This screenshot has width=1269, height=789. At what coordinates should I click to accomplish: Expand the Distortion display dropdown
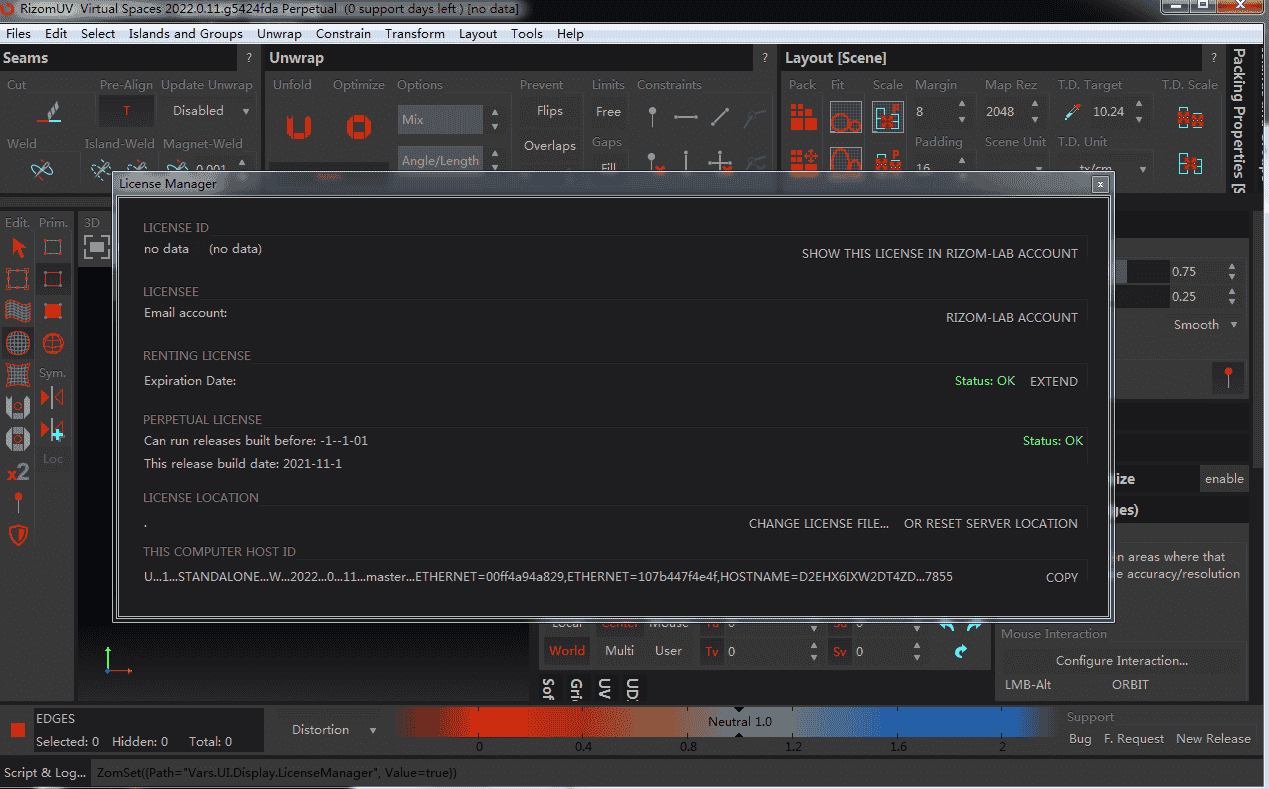(333, 730)
